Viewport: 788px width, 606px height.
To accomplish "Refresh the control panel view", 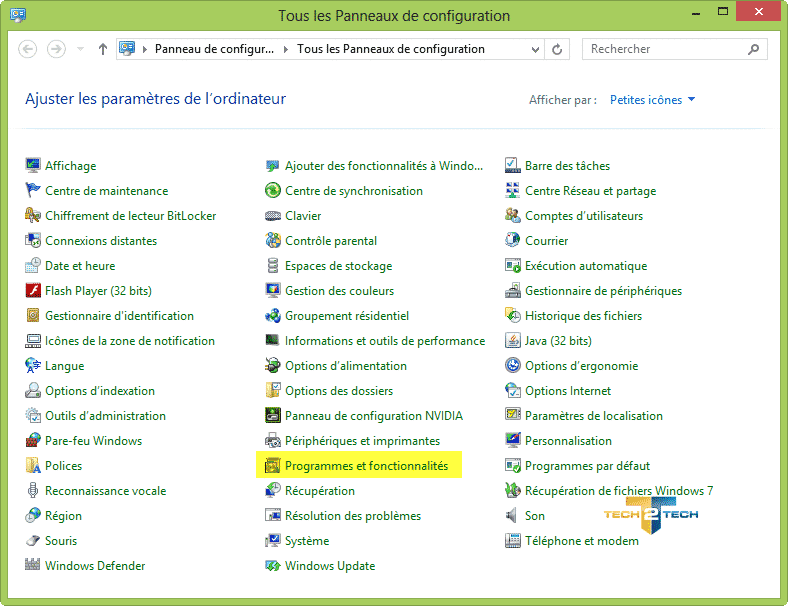I will pos(557,49).
